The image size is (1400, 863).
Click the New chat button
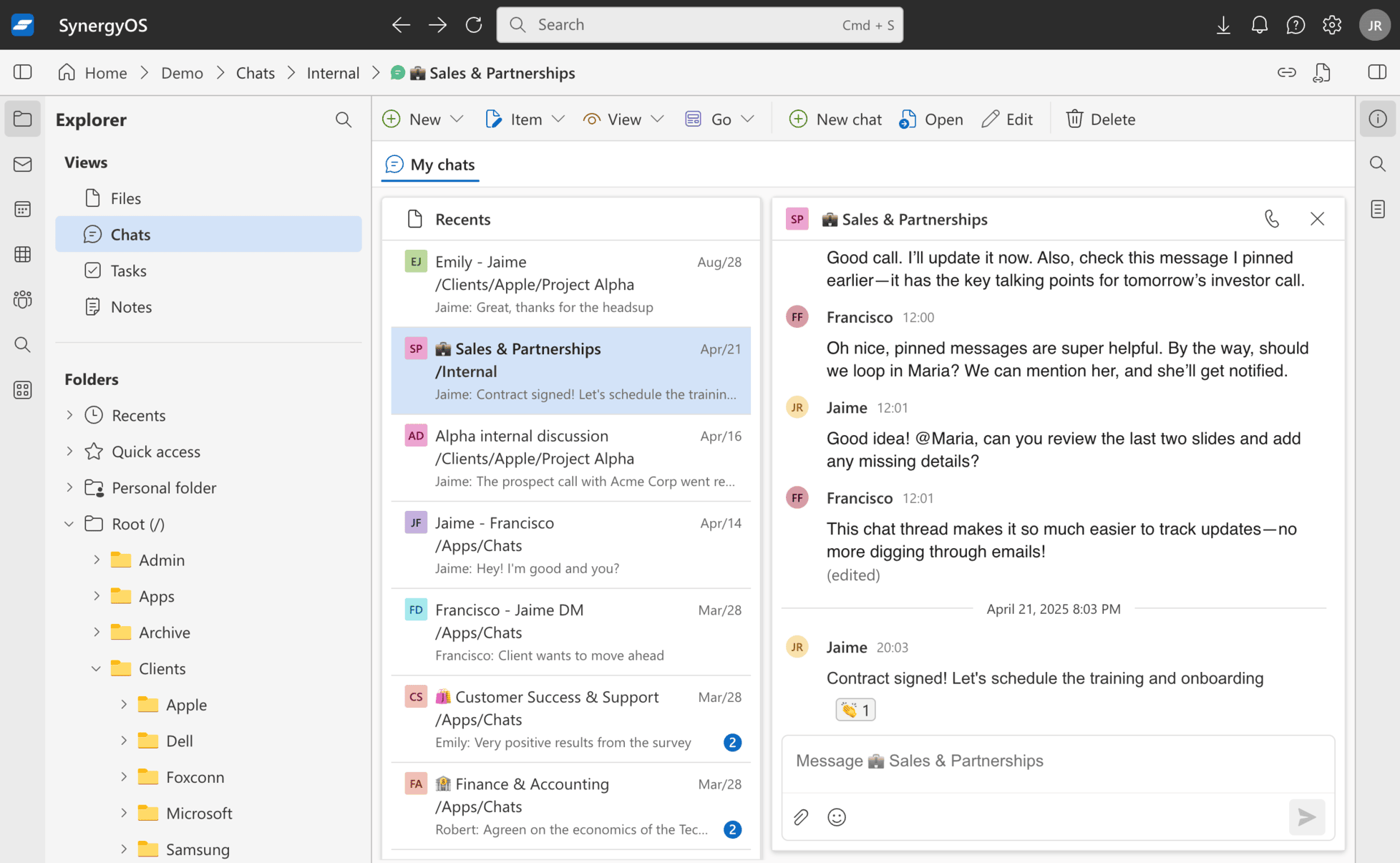pyautogui.click(x=835, y=119)
